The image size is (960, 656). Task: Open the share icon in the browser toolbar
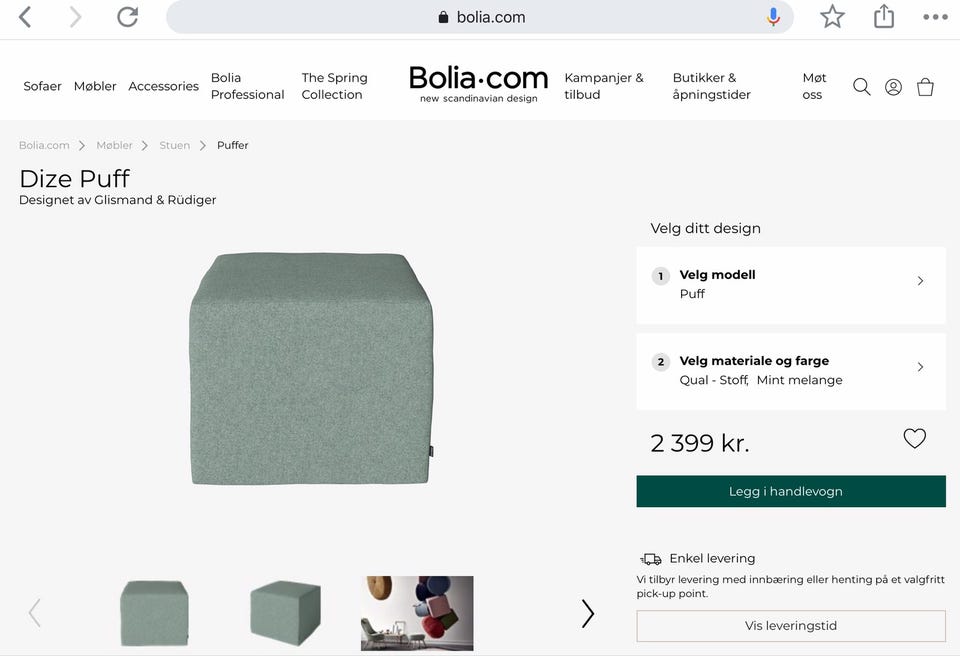coord(883,17)
